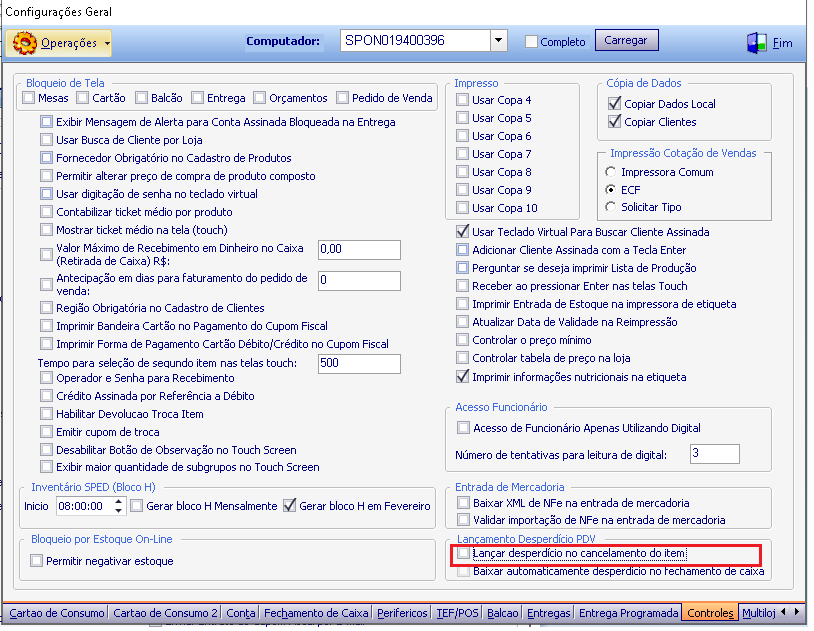
Task: Uncheck Gerar bloco H em Fevereiro
Action: [290, 506]
